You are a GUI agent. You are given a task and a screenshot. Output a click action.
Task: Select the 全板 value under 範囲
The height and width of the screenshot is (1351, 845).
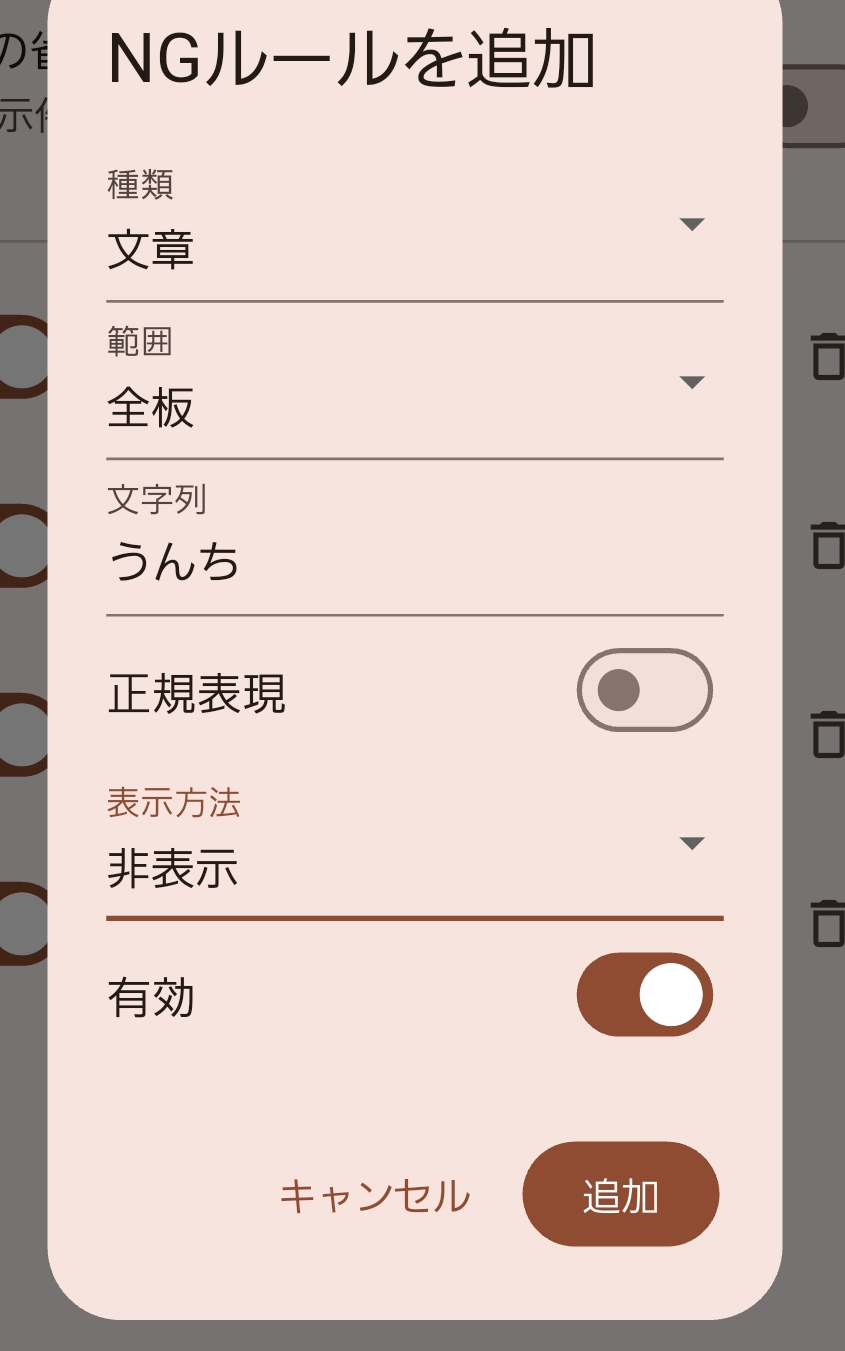(151, 408)
